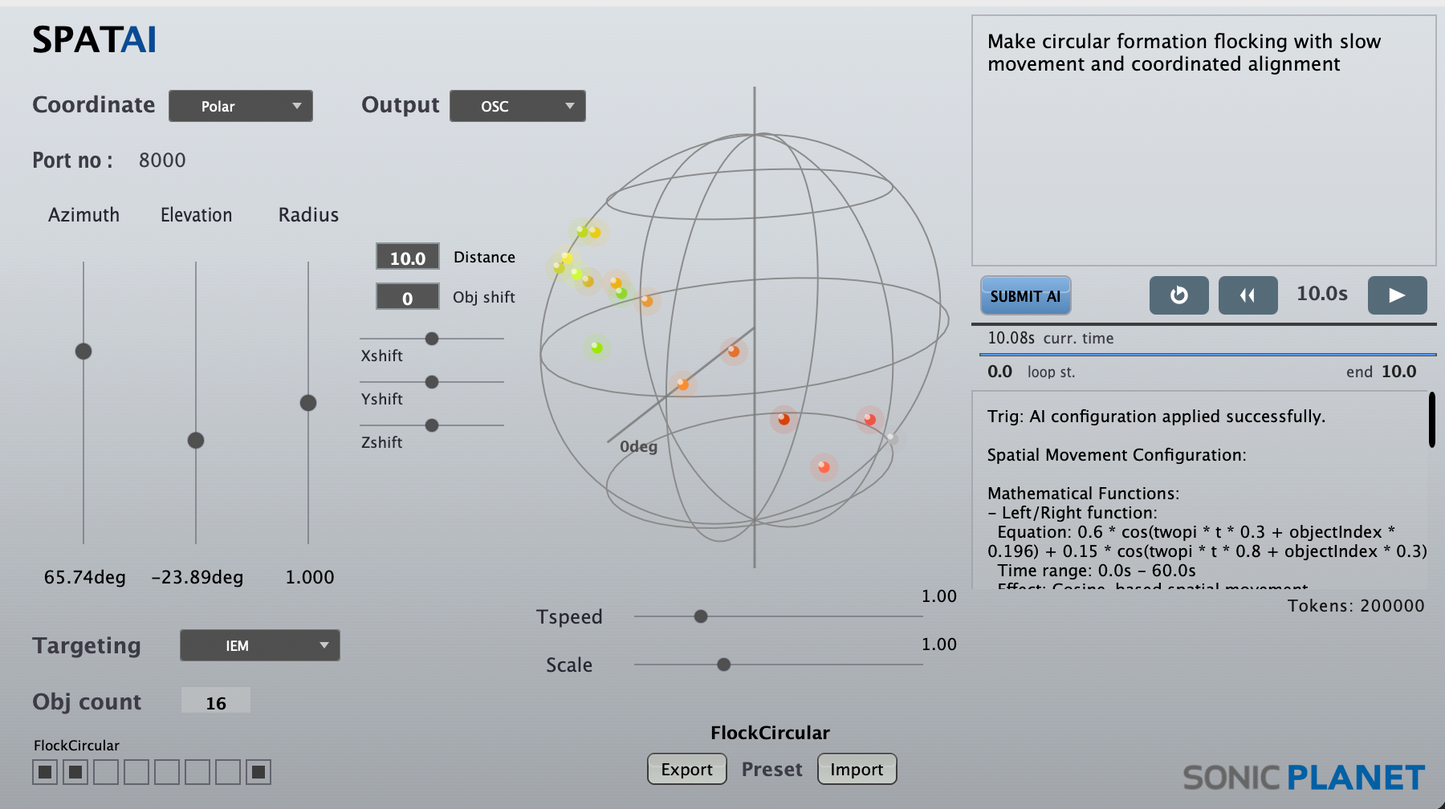This screenshot has width=1445, height=809.
Task: Click the Export preset button
Action: (x=686, y=769)
